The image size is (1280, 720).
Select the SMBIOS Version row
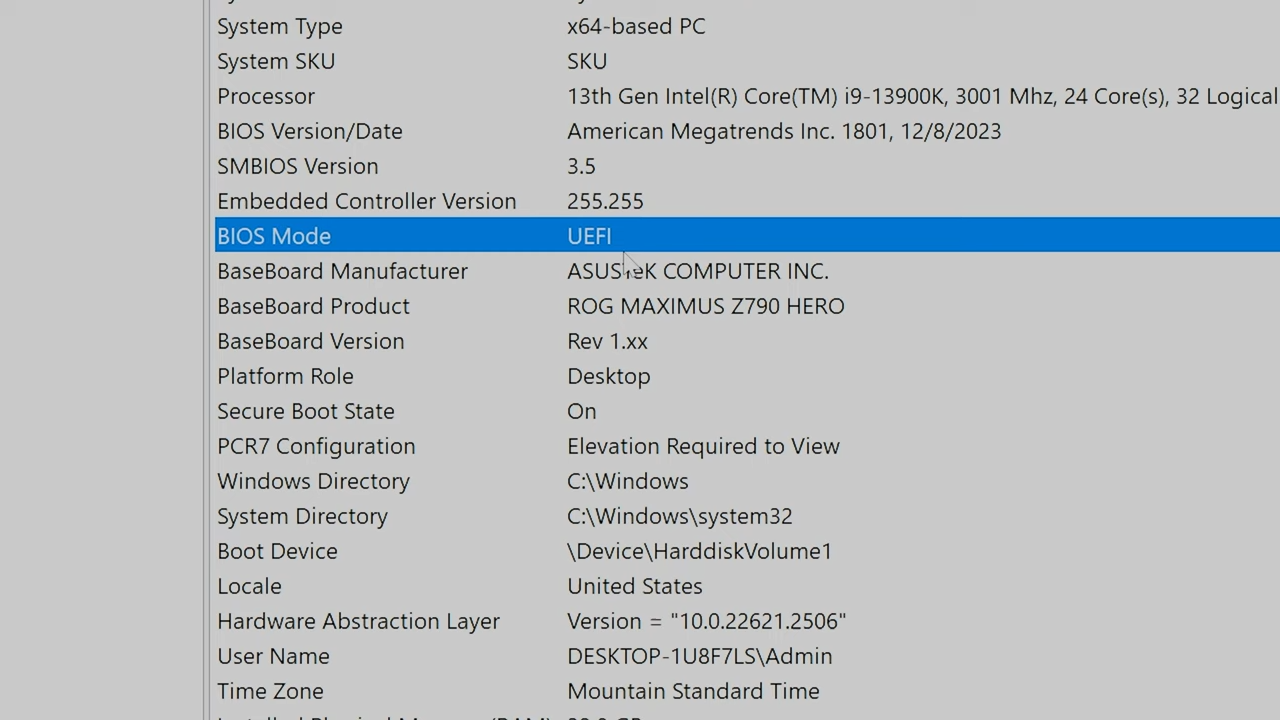pyautogui.click(x=400, y=166)
